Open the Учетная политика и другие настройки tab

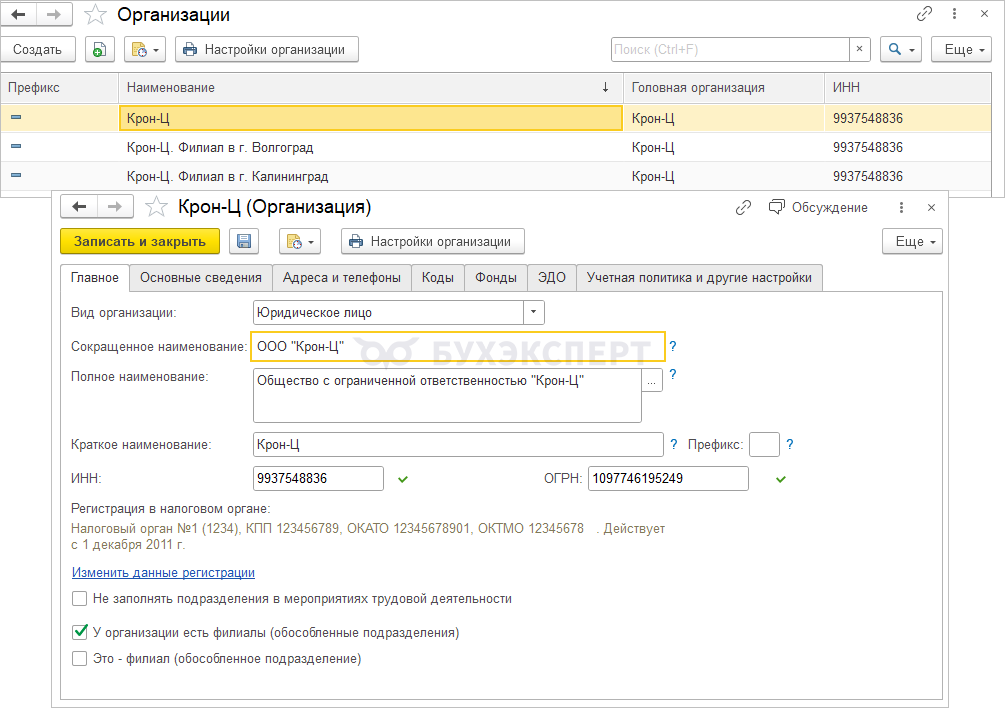click(x=700, y=278)
